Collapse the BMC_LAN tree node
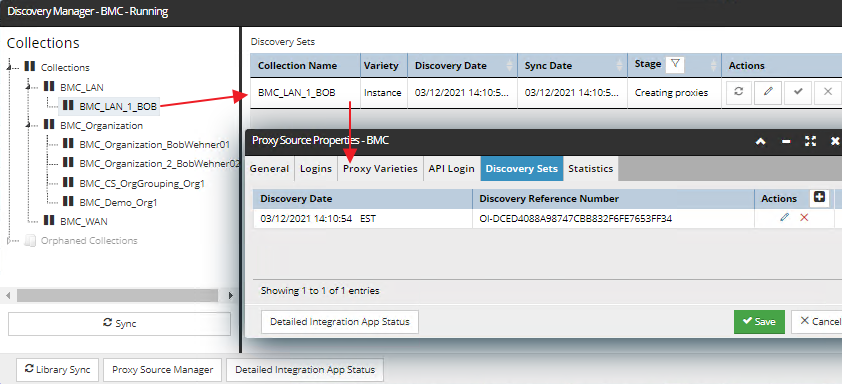This screenshot has height=384, width=842. click(28, 86)
